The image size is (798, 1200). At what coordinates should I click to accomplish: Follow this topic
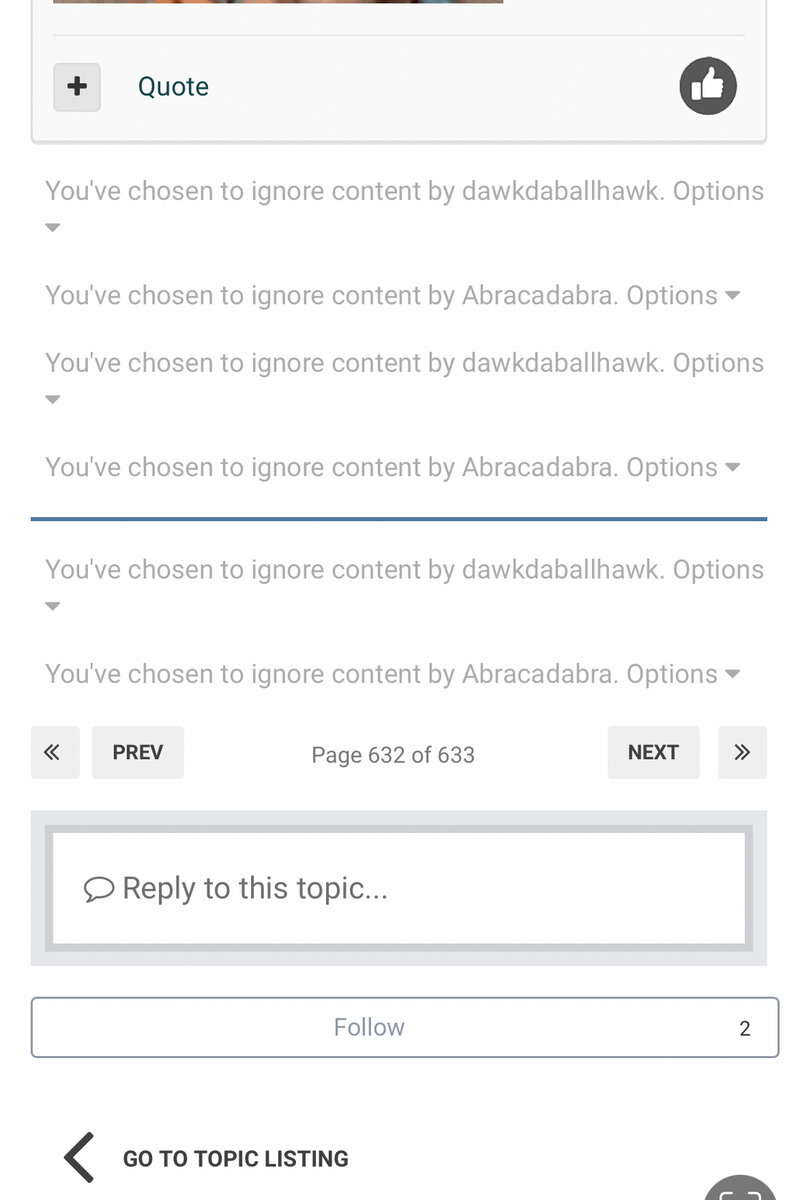pos(370,1027)
